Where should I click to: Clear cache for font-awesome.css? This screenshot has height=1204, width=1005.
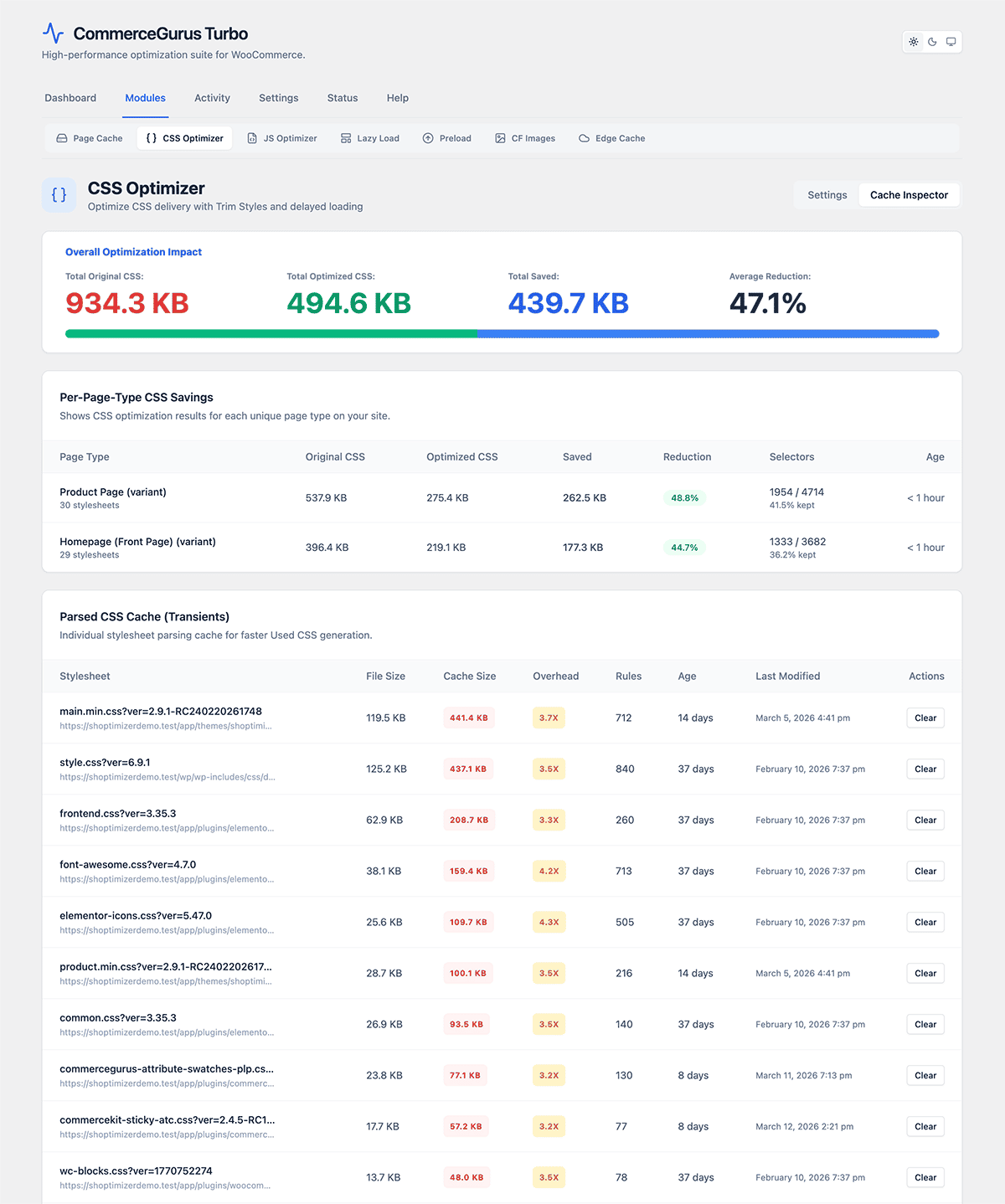tap(925, 872)
